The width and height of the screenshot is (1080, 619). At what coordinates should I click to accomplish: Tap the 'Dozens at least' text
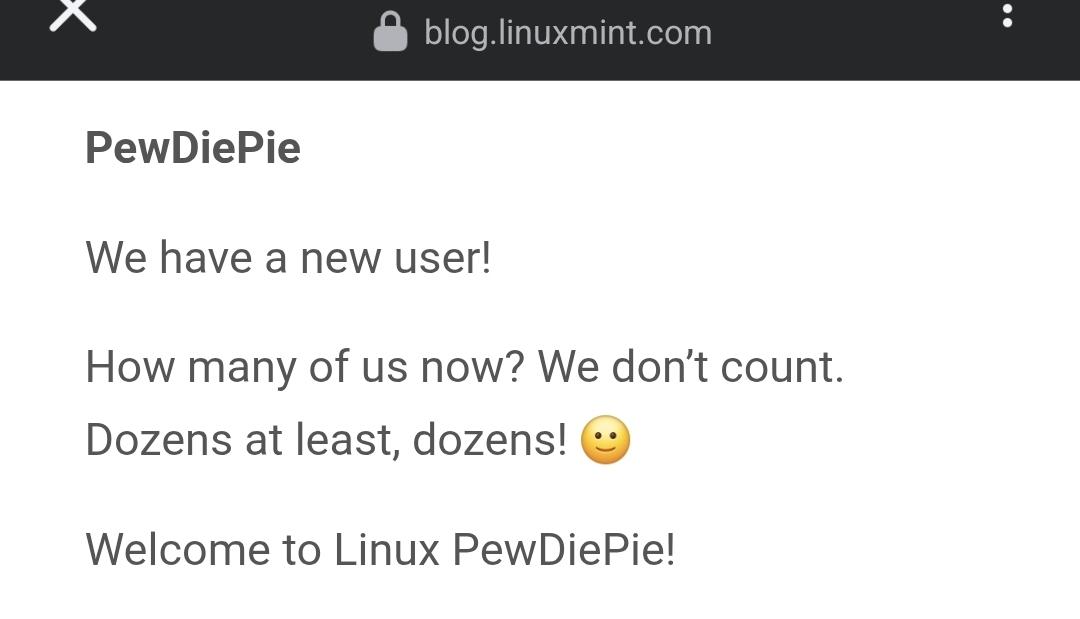pyautogui.click(x=242, y=440)
